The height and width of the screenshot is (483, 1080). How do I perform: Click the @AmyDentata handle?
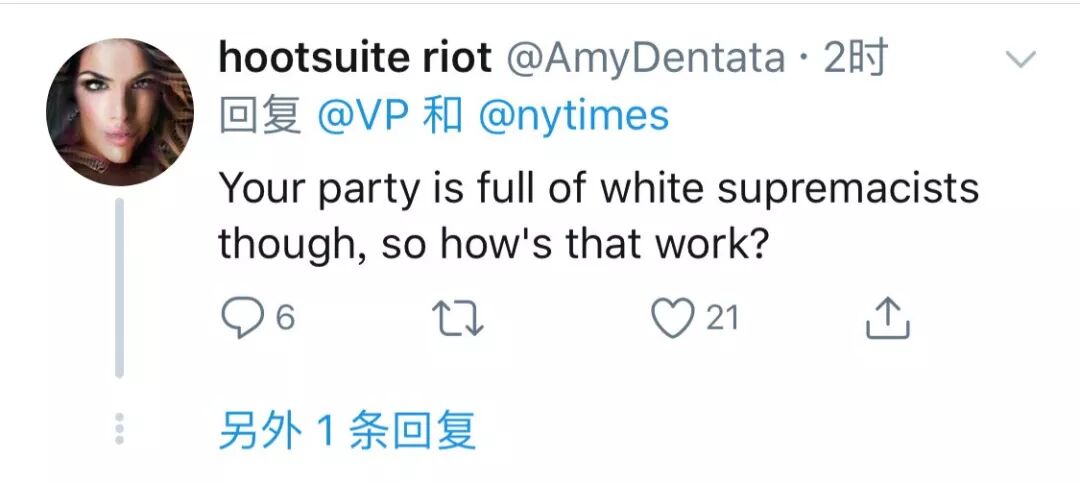[x=646, y=59]
